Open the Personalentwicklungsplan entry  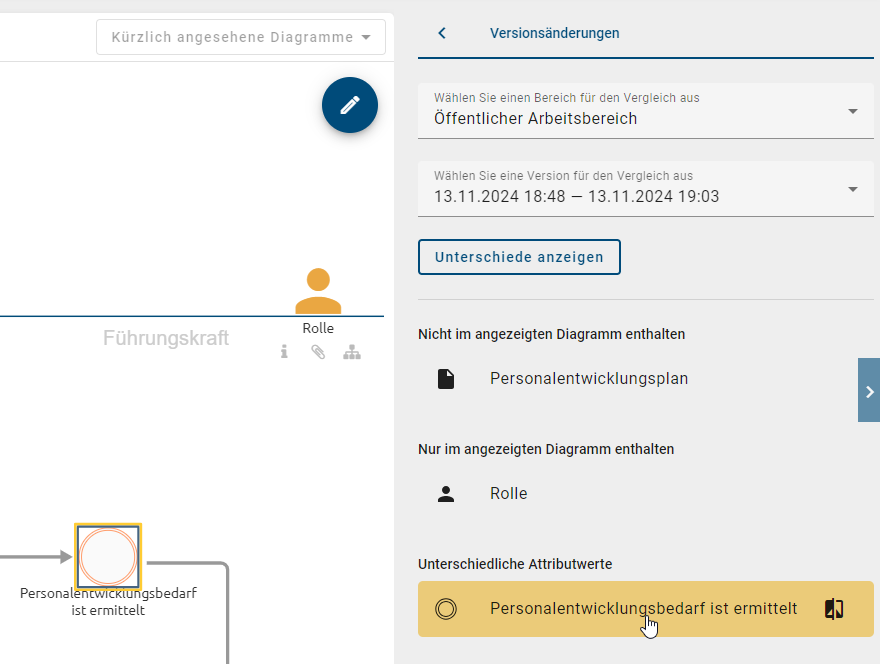coord(590,378)
